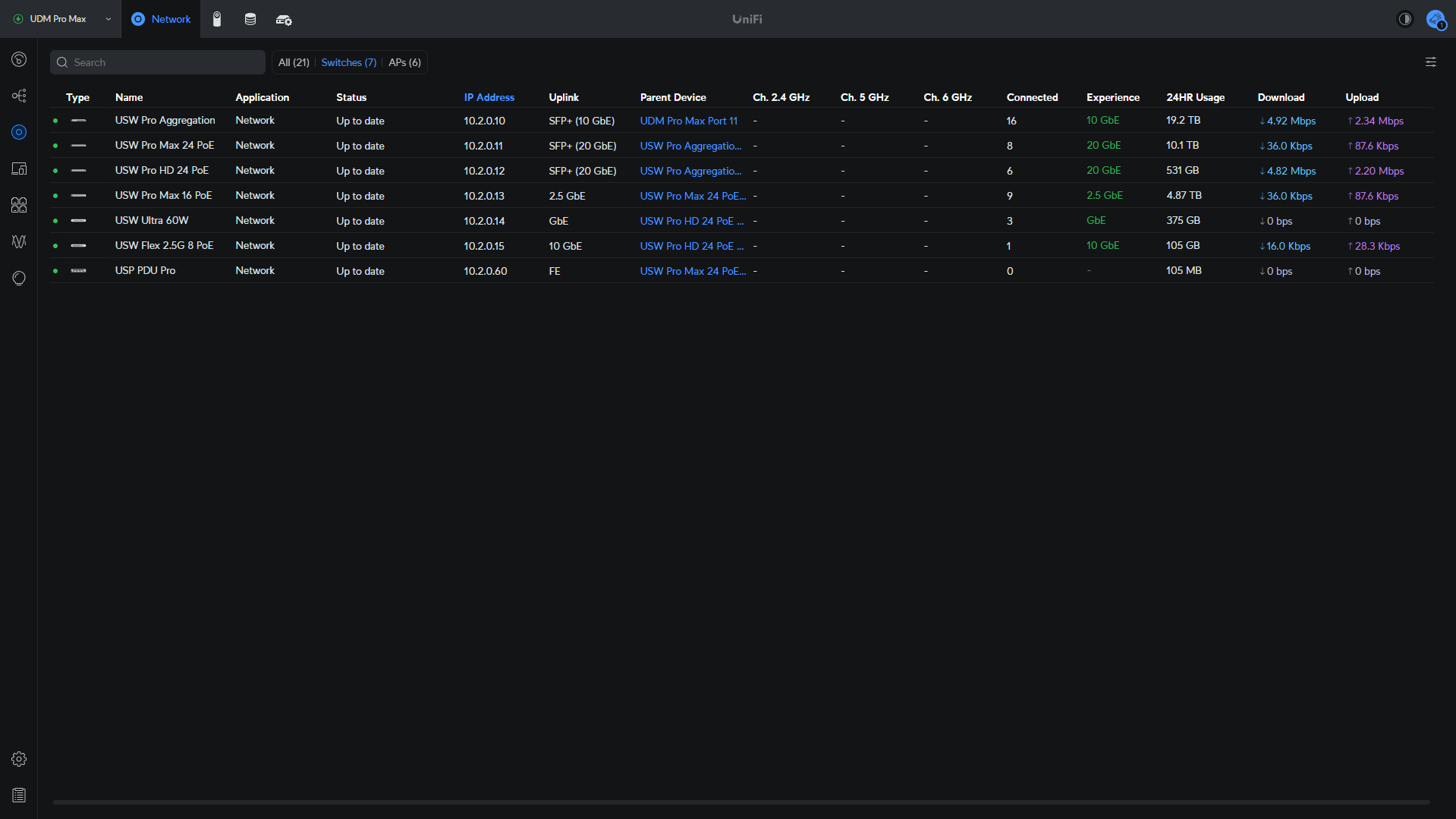This screenshot has height=819, width=1456.
Task: Click the 19.2 TB usage value
Action: (x=1183, y=121)
